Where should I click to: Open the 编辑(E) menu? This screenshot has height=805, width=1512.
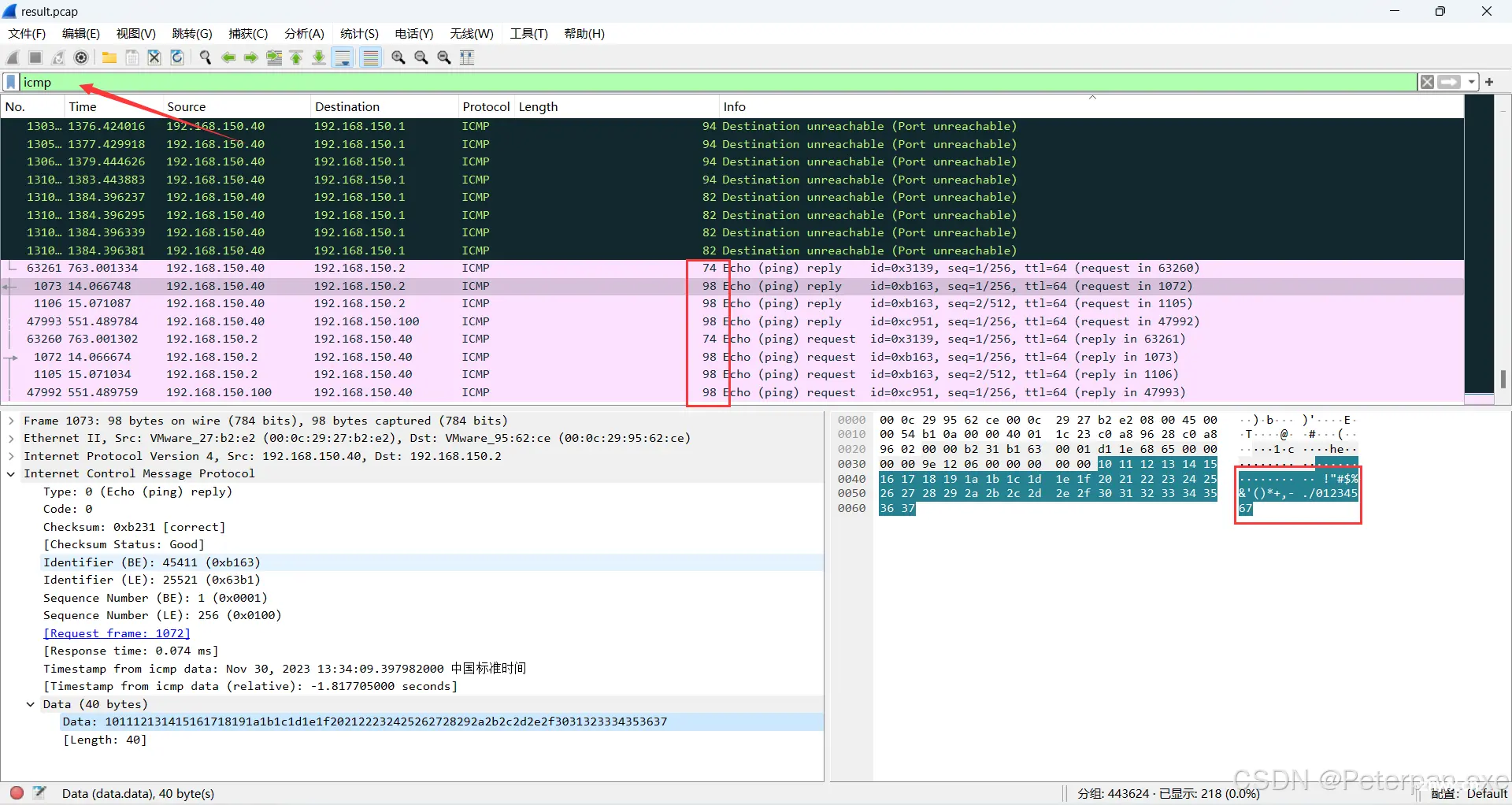81,34
